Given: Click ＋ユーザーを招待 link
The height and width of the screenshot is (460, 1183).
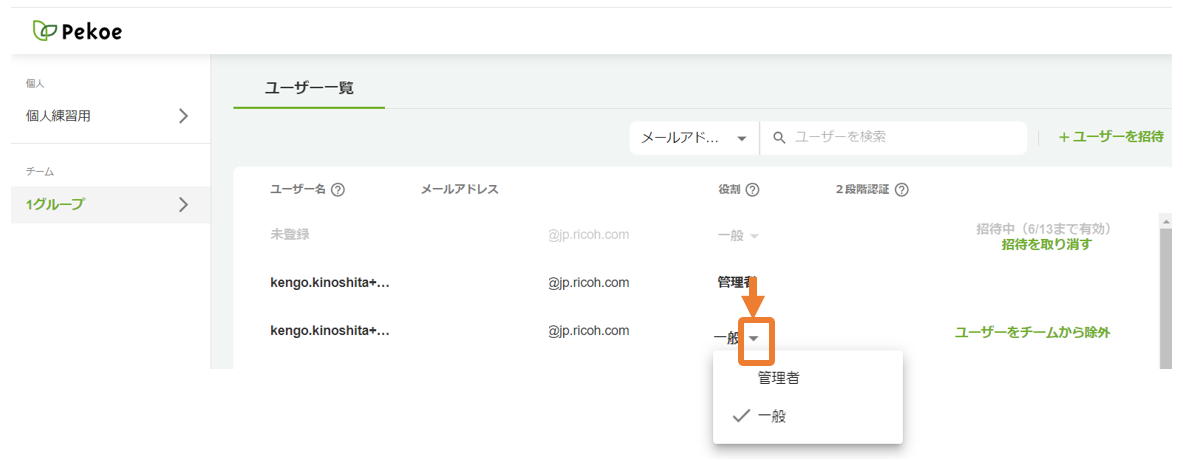Looking at the screenshot, I should (x=1111, y=137).
